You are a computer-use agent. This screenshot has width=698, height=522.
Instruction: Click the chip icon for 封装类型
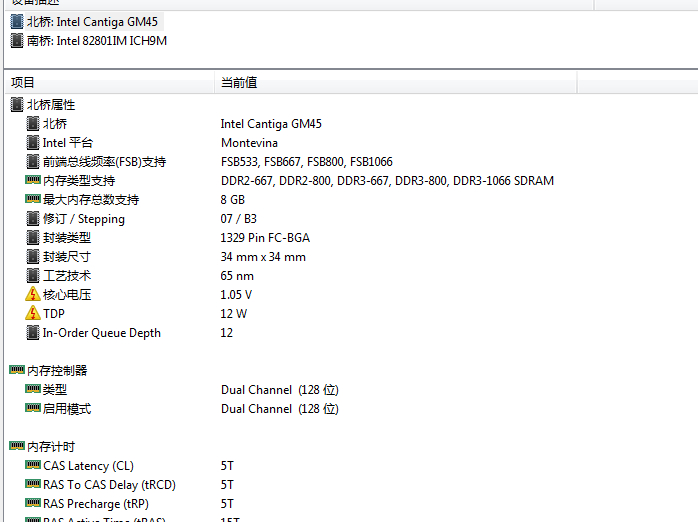tap(32, 238)
